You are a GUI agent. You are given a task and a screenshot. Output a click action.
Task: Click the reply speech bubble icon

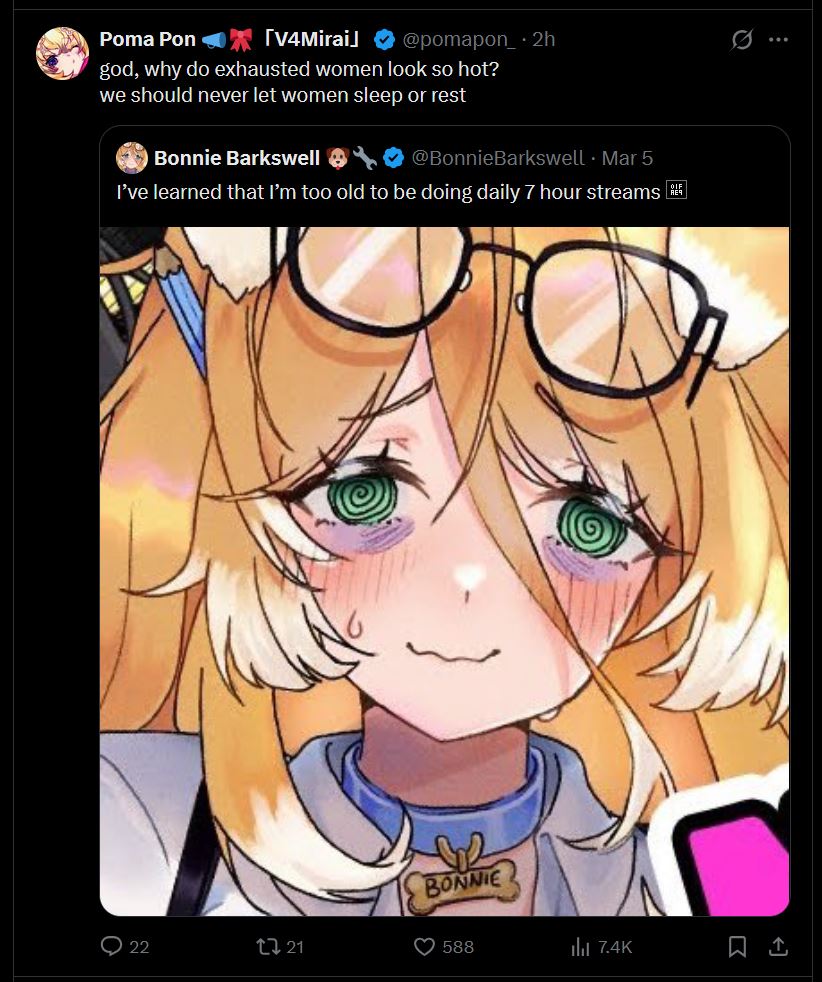point(111,946)
